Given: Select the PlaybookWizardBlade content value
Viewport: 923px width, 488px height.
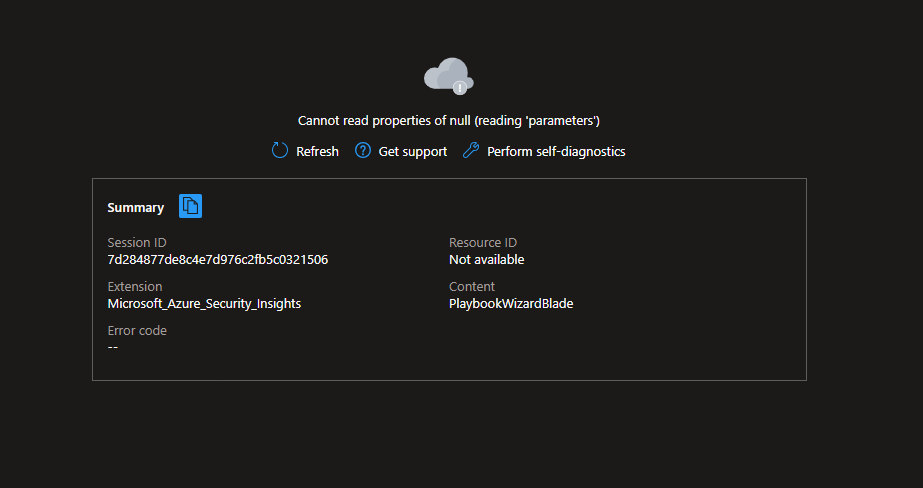Looking at the screenshot, I should point(511,304).
